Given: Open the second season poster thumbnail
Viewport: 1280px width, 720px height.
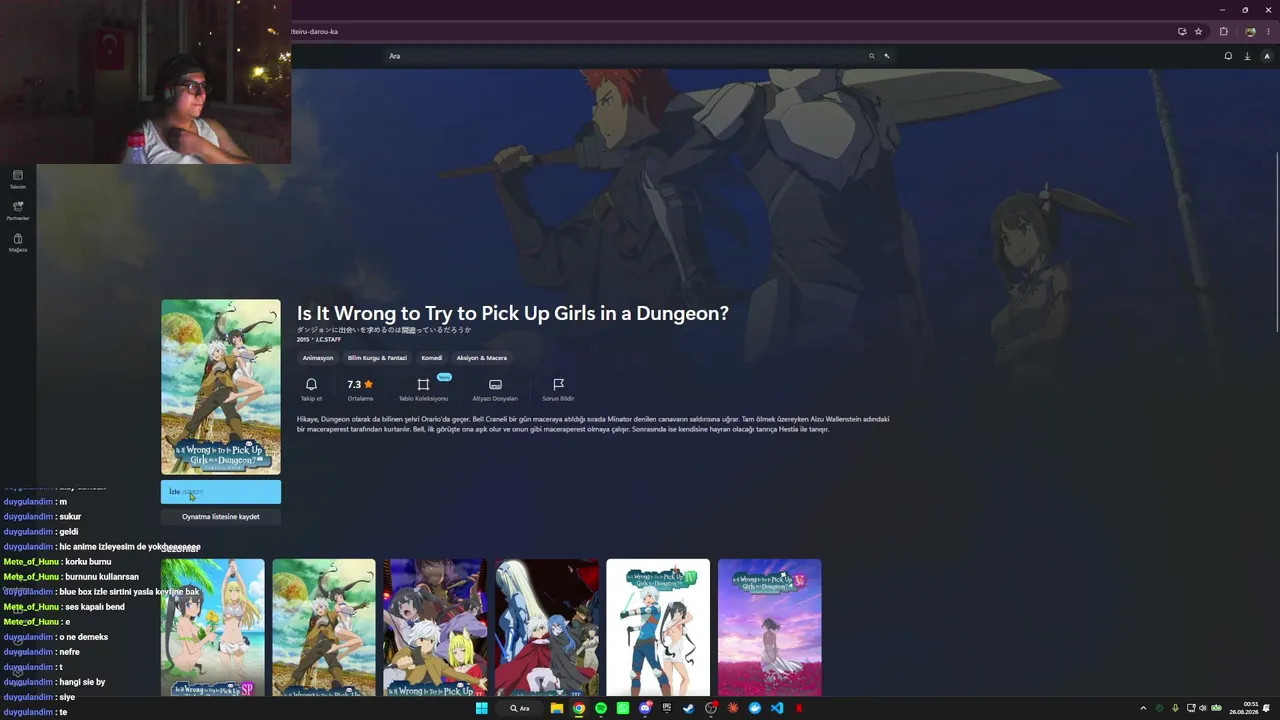Looking at the screenshot, I should point(324,627).
